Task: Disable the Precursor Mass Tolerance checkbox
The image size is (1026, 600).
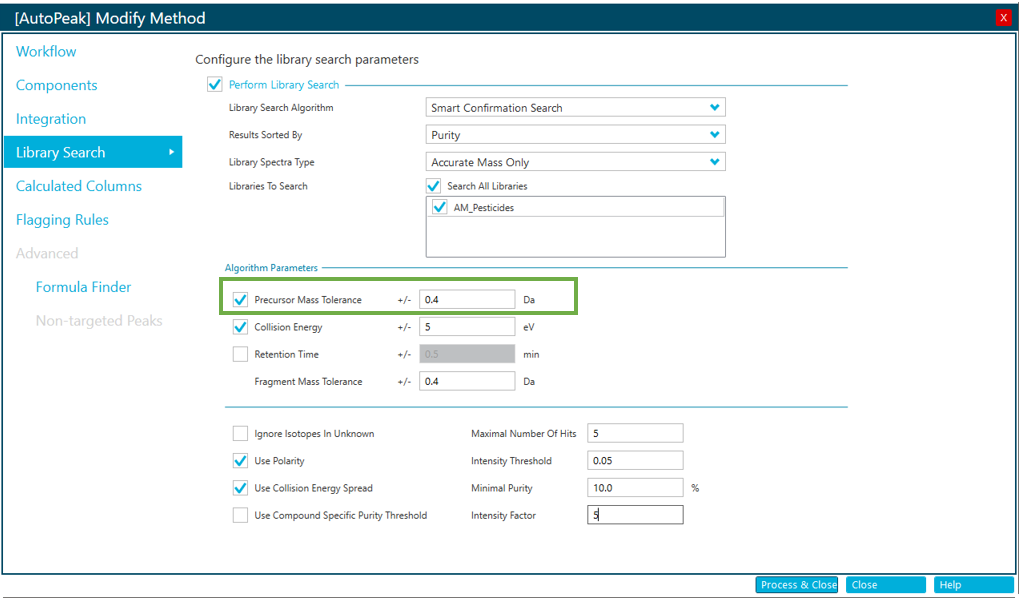Action: click(240, 299)
